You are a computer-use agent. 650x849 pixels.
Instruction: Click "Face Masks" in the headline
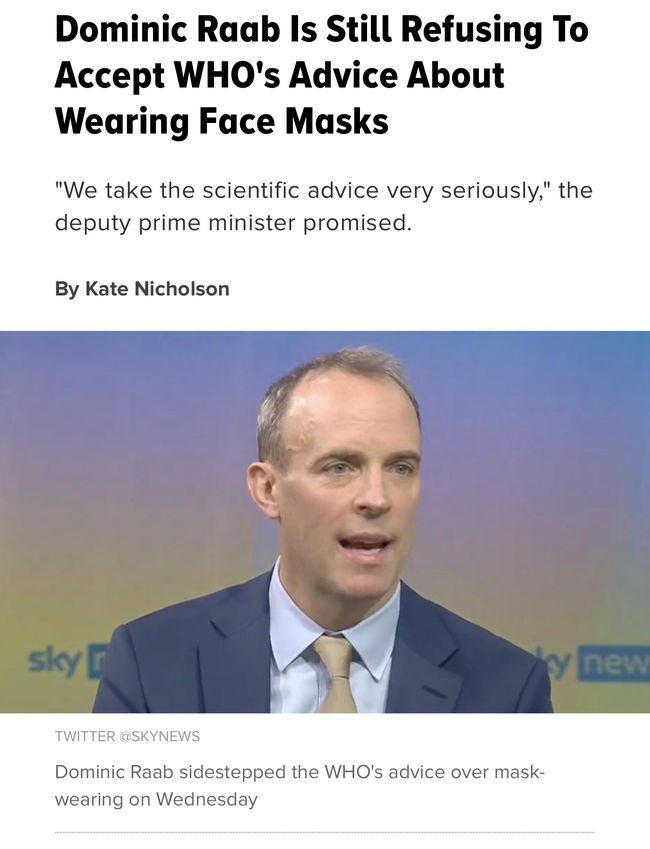pos(294,120)
